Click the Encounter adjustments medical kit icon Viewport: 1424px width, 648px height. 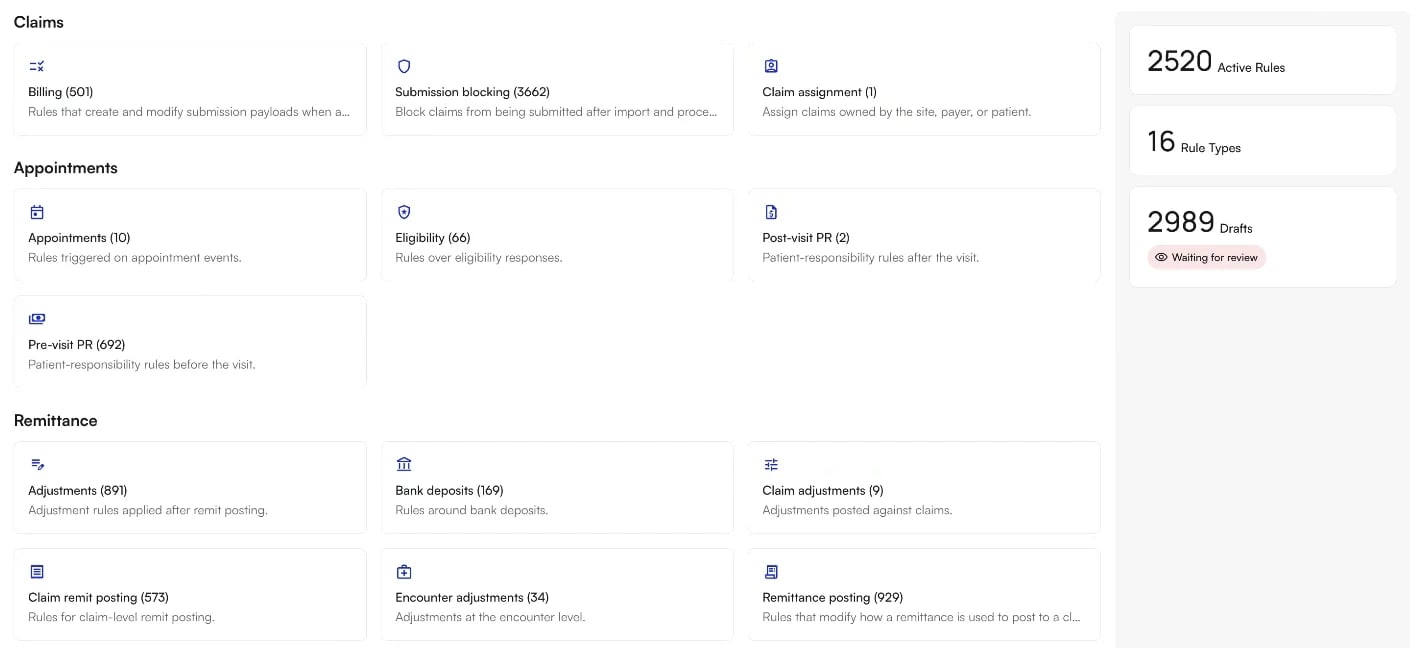click(x=404, y=572)
